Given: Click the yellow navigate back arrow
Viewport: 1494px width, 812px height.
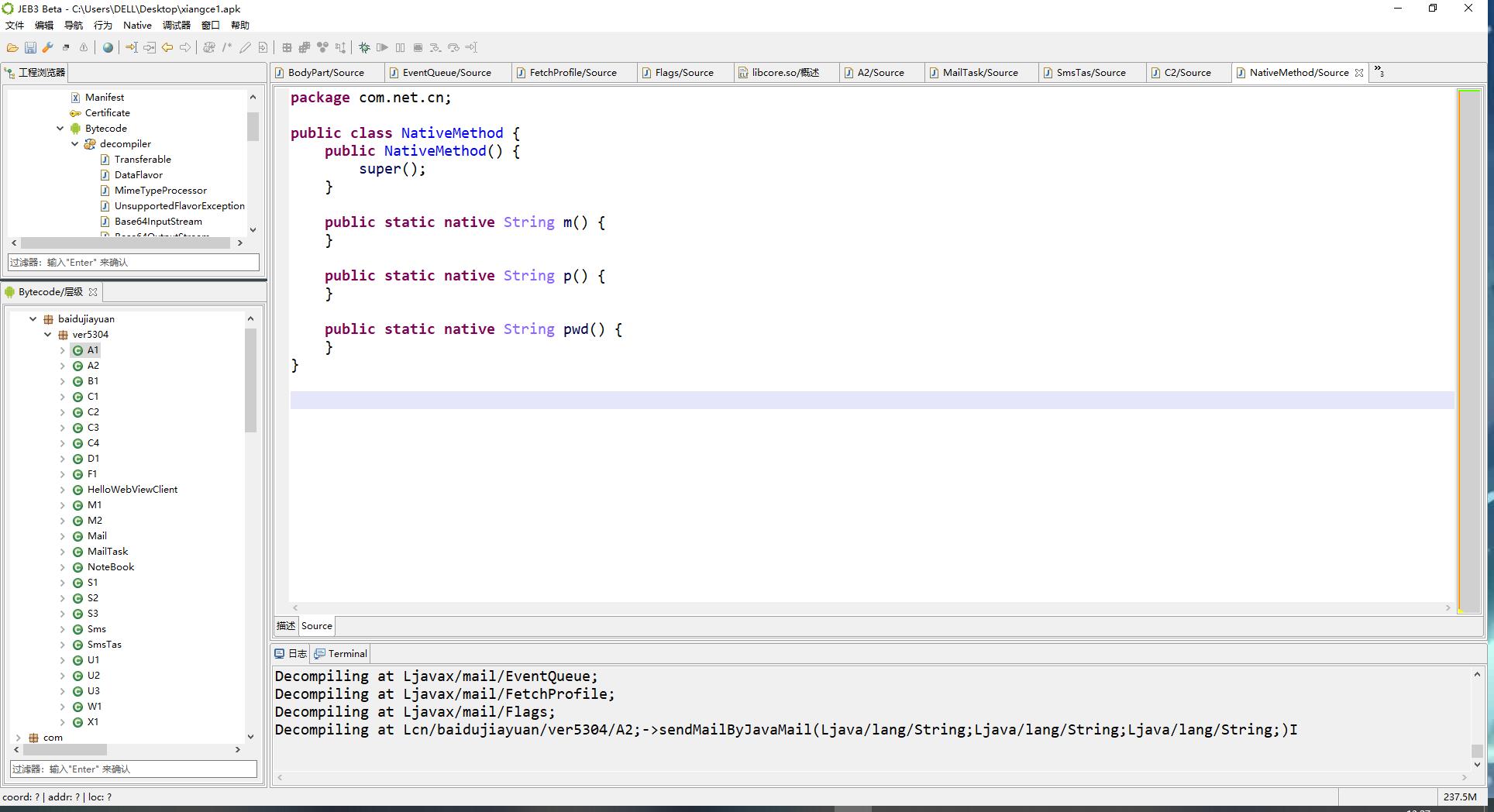Looking at the screenshot, I should (x=167, y=47).
